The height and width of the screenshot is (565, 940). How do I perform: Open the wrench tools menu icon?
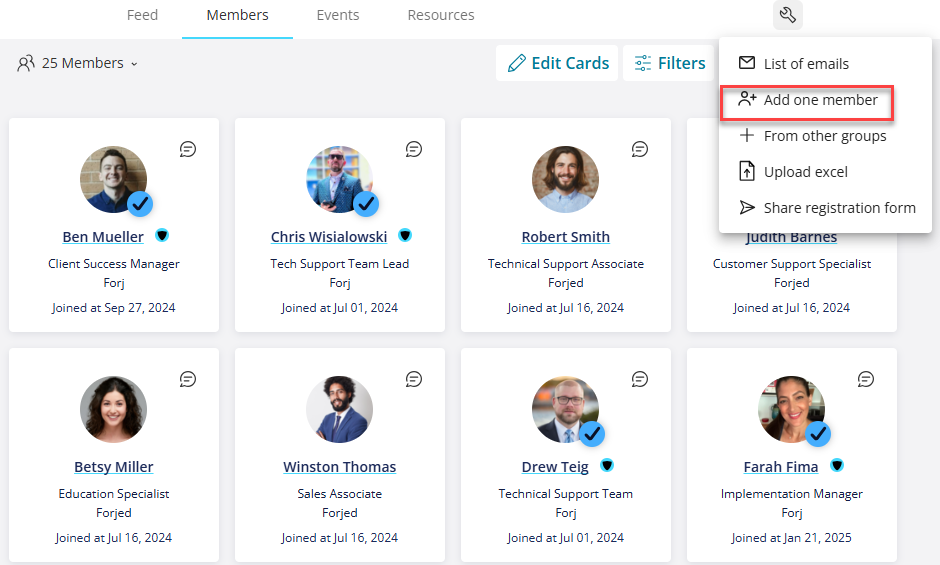pyautogui.click(x=787, y=14)
